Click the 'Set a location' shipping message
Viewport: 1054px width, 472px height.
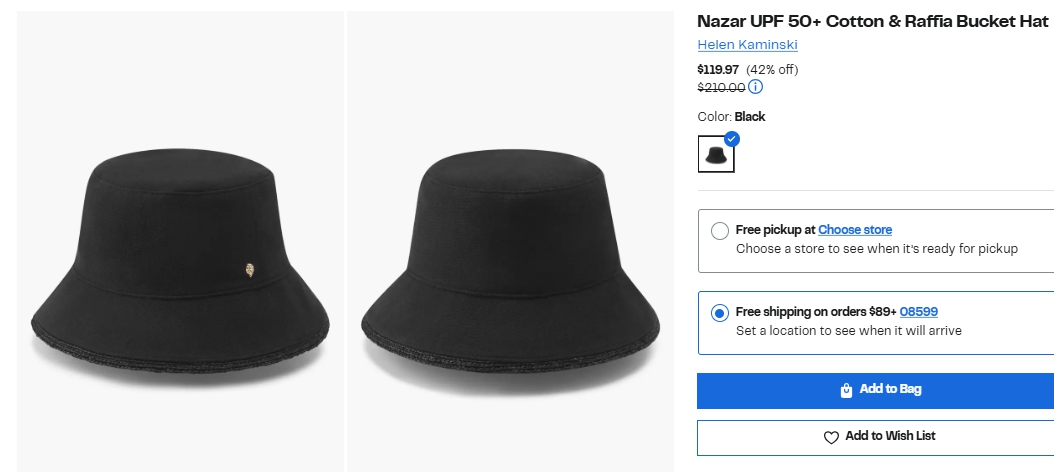pos(848,330)
